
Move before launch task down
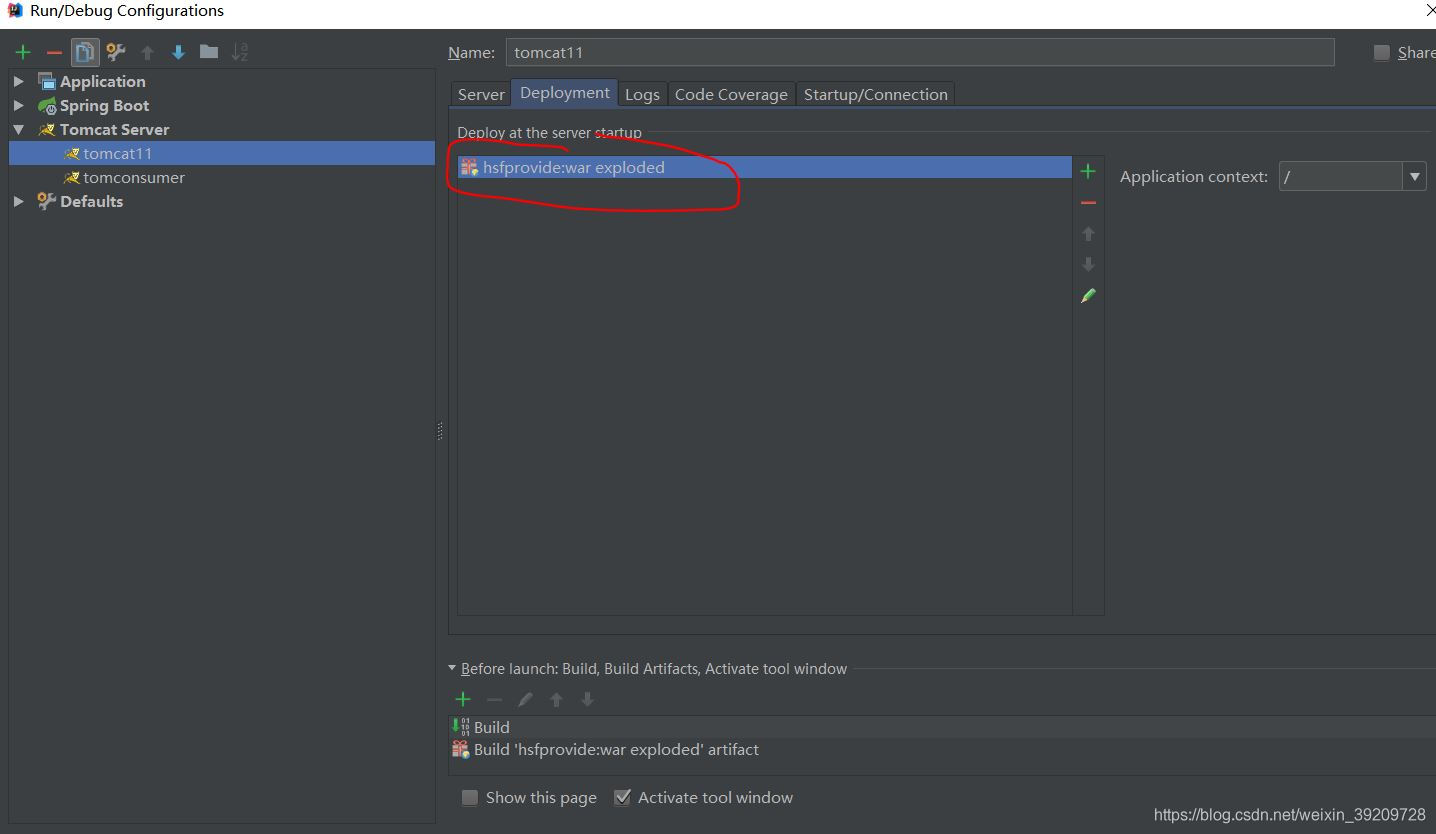click(x=587, y=699)
